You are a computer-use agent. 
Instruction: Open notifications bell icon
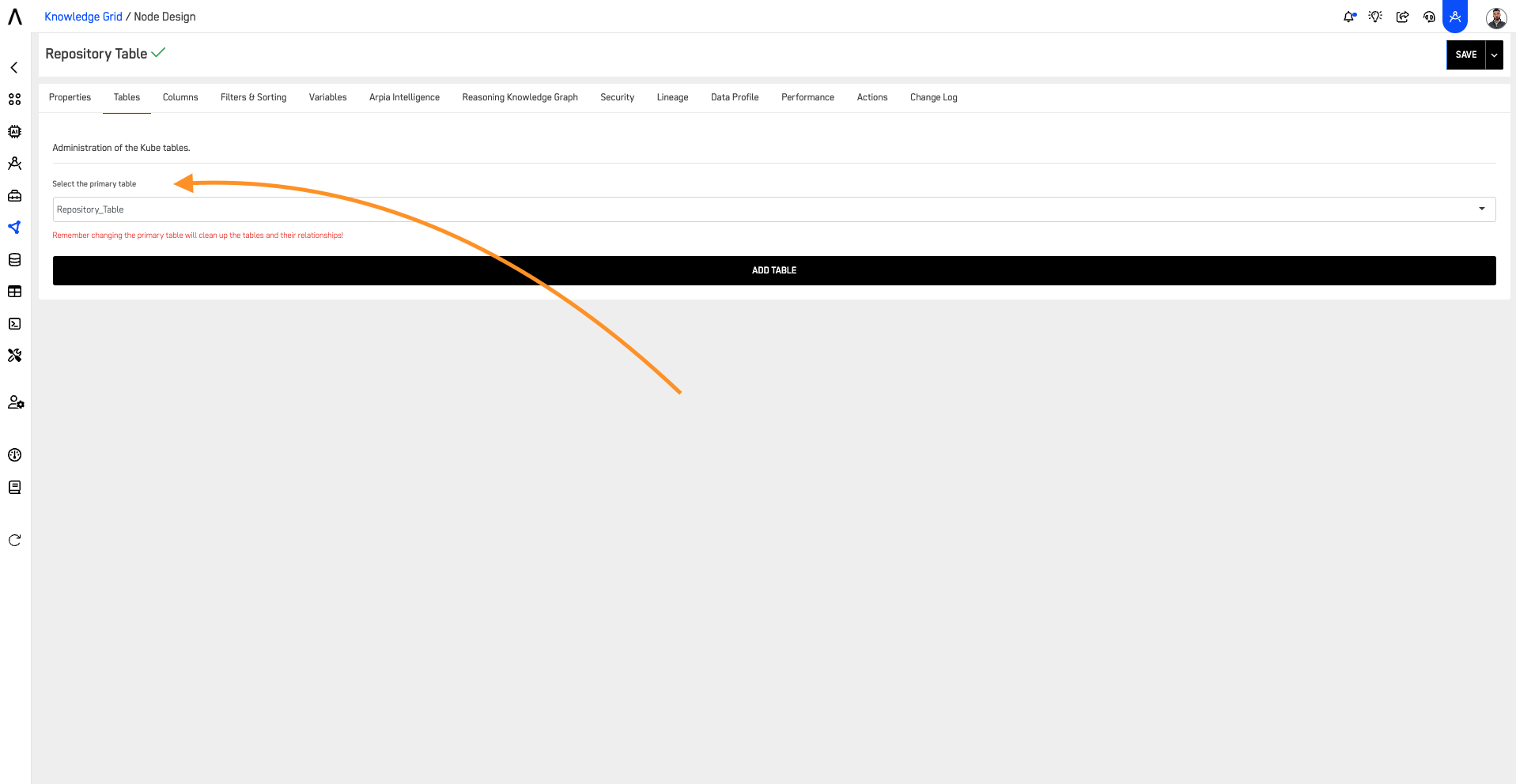(1349, 17)
